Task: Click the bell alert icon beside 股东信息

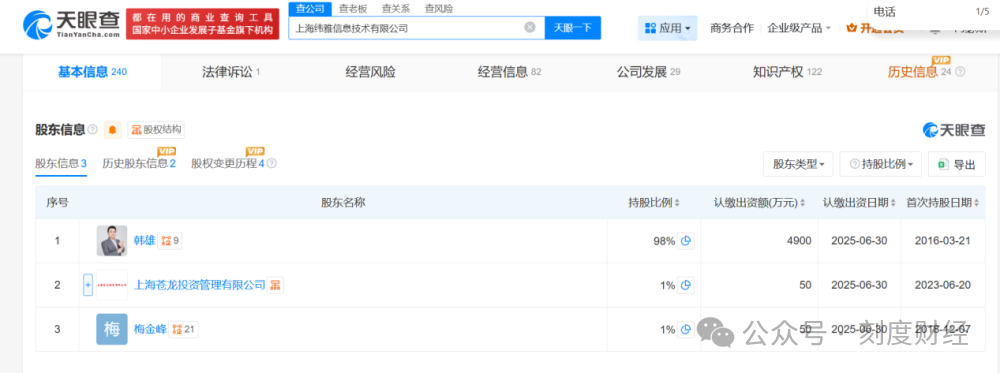Action: click(x=112, y=130)
